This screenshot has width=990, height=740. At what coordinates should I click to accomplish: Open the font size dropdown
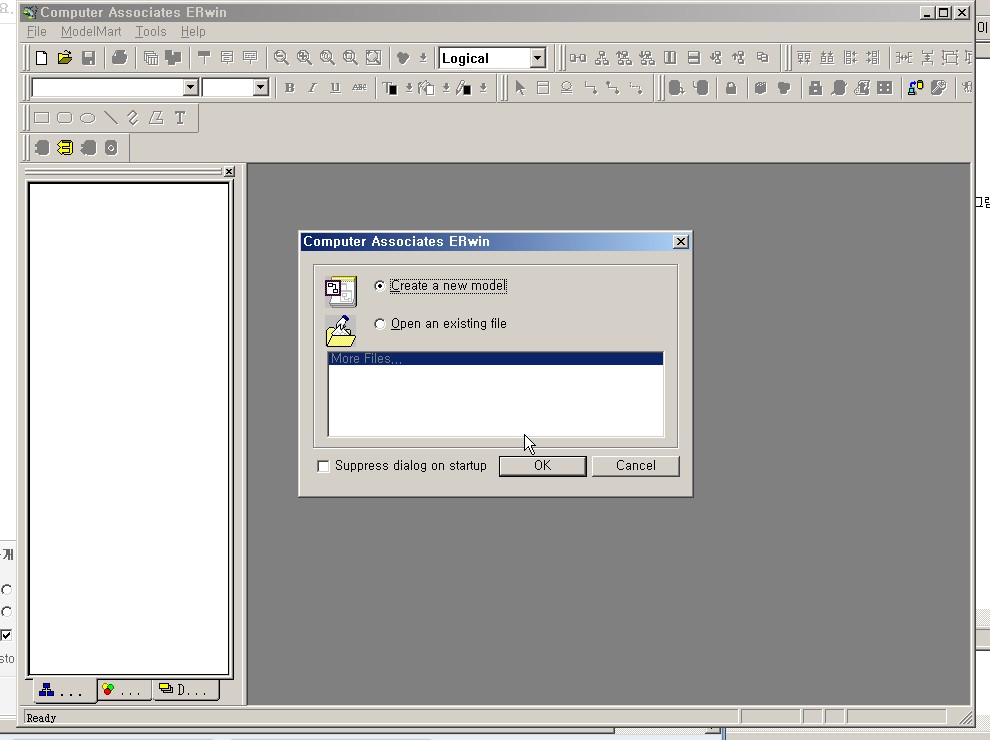(x=260, y=88)
